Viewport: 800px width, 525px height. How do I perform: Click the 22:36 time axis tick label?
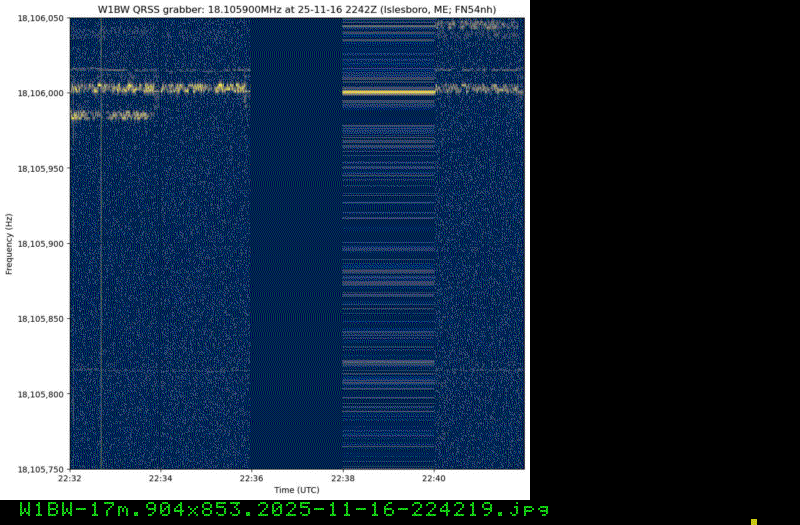[x=252, y=479]
